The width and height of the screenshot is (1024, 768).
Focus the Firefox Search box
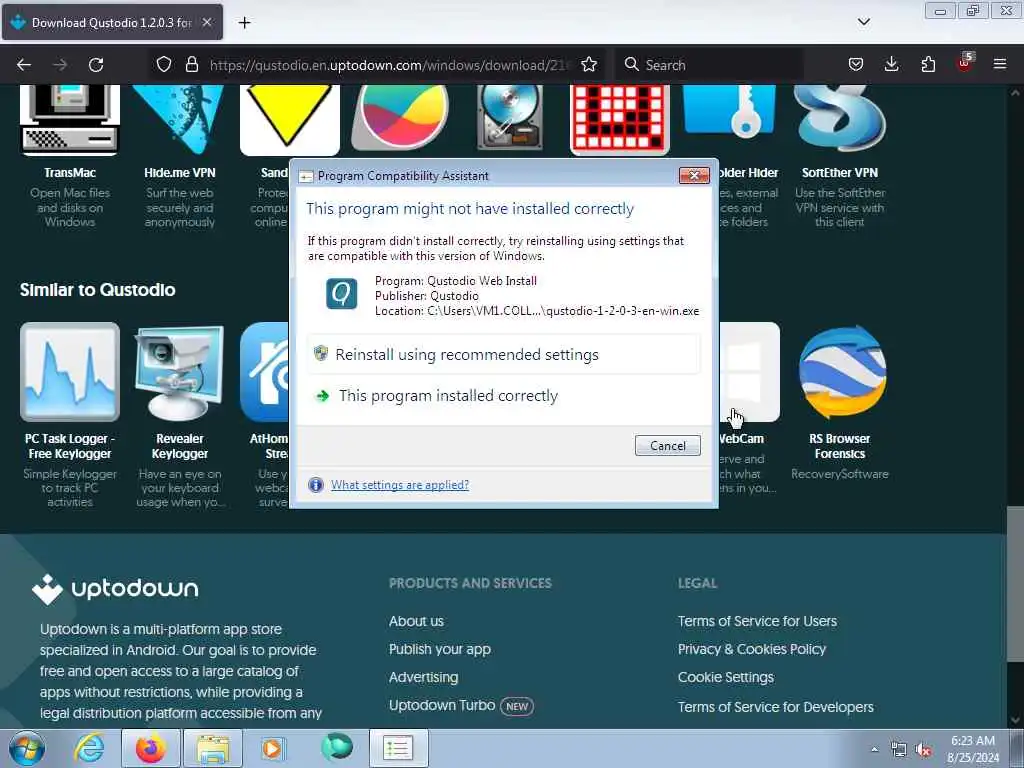(x=709, y=65)
